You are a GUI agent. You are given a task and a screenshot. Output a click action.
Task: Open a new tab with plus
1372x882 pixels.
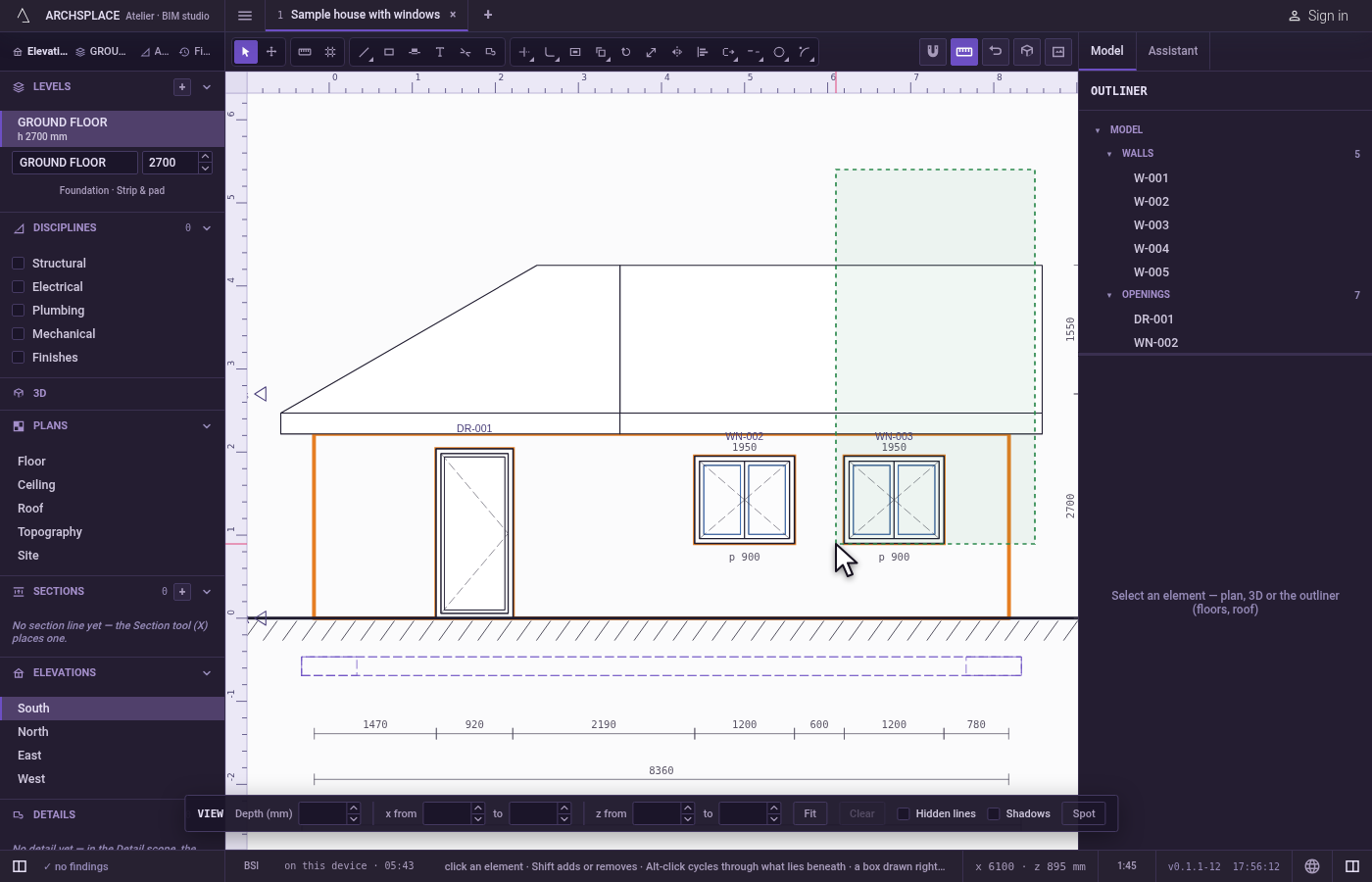[488, 15]
